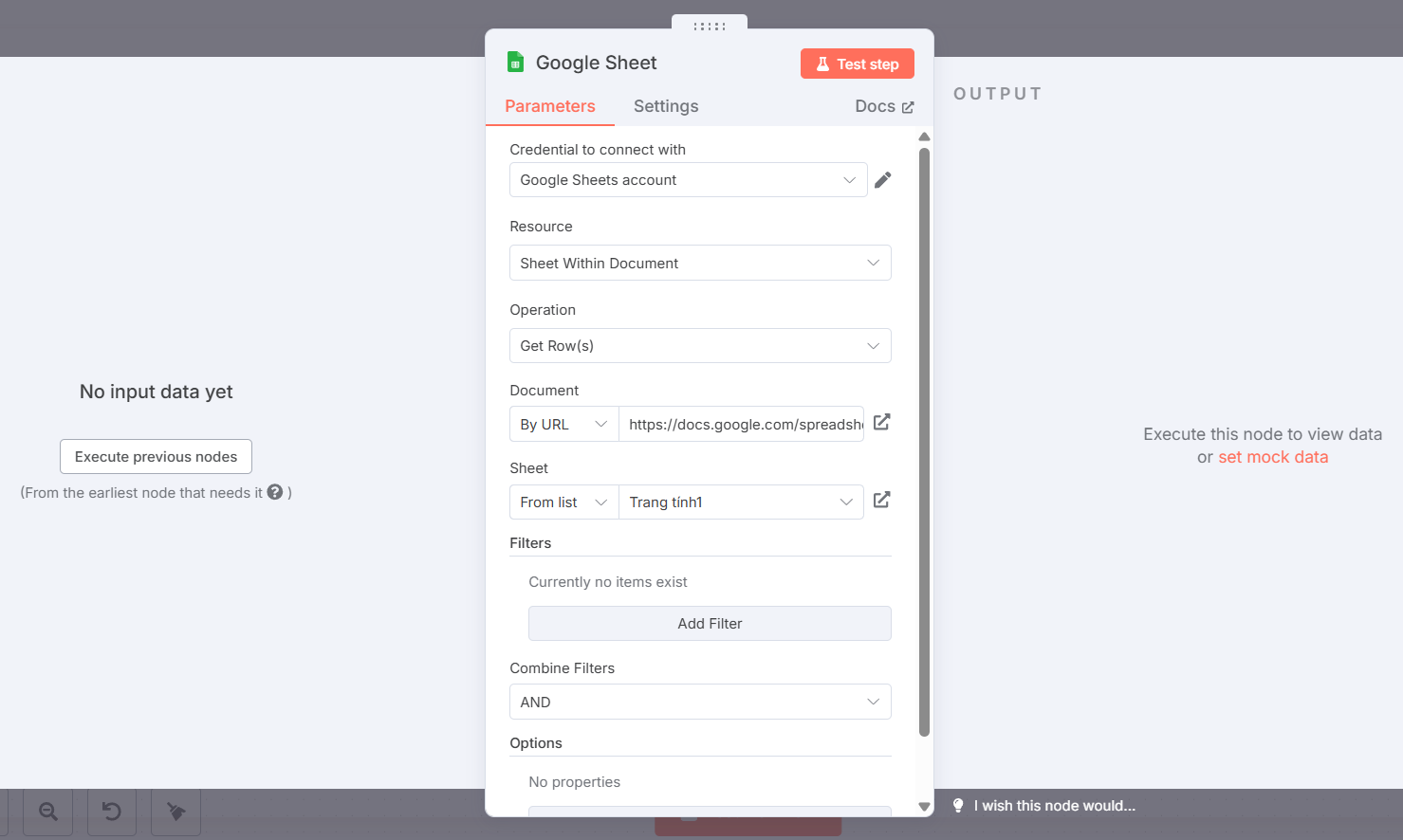Viewport: 1403px width, 840px height.
Task: Click the reset zoom arrow icon
Action: pos(112,812)
